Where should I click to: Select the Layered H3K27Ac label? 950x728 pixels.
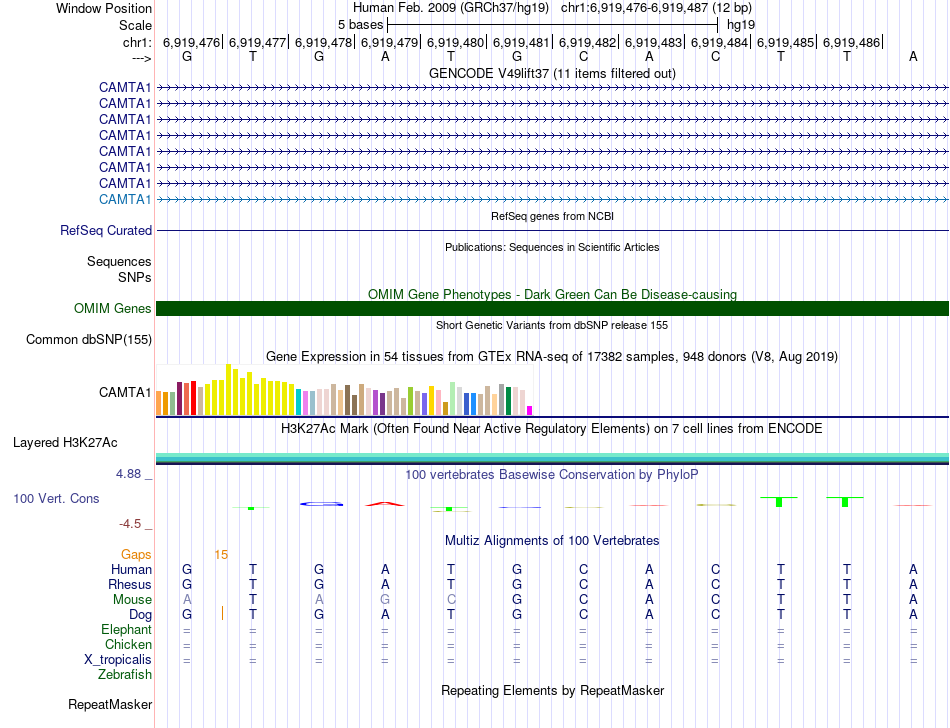pyautogui.click(x=65, y=443)
